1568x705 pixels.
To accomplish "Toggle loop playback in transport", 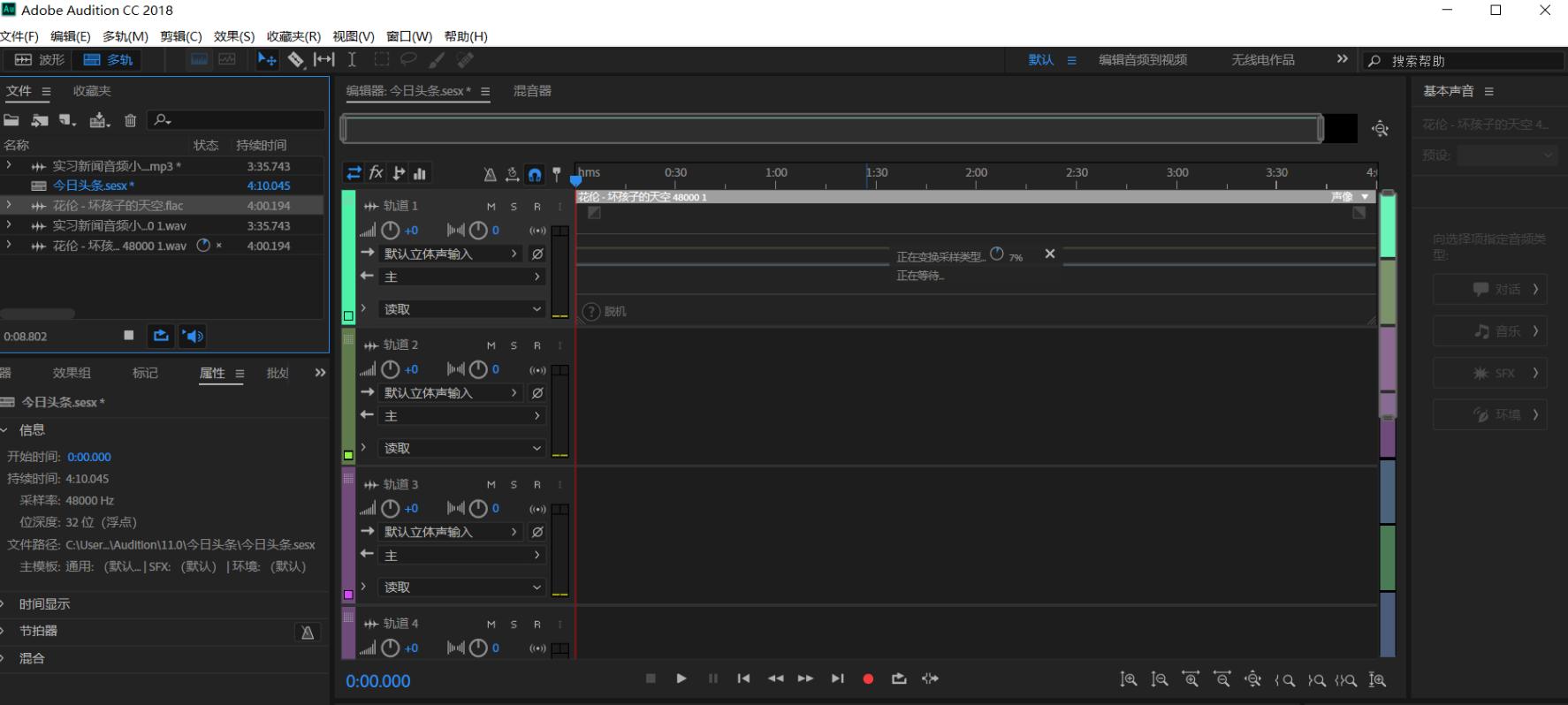I will coord(899,678).
